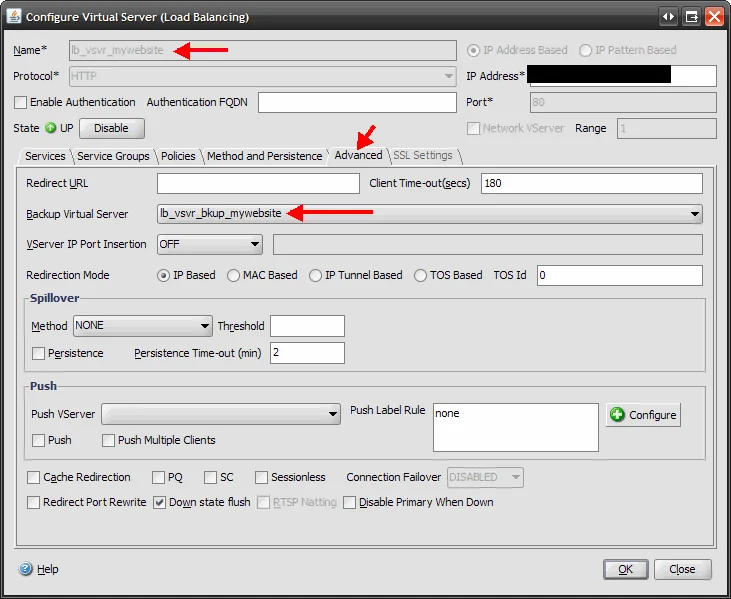The width and height of the screenshot is (731, 599).
Task: Open the Push VServer dropdown
Action: coord(221,414)
